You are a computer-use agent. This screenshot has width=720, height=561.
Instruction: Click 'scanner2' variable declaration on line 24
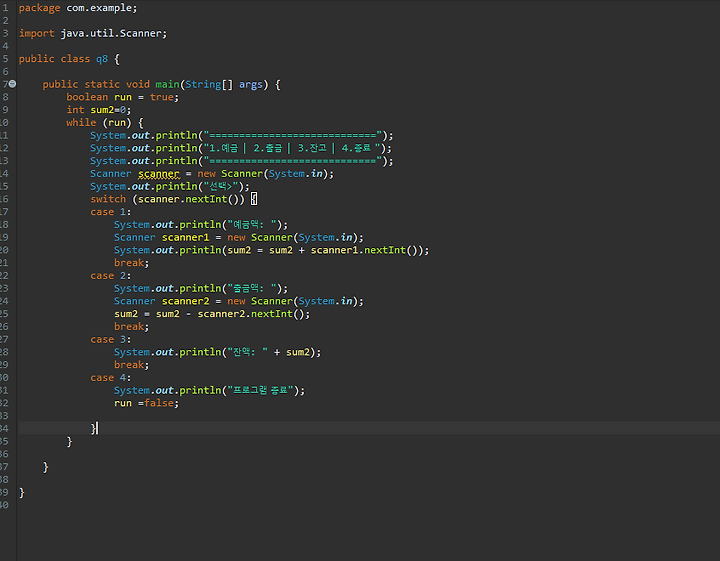coord(186,301)
